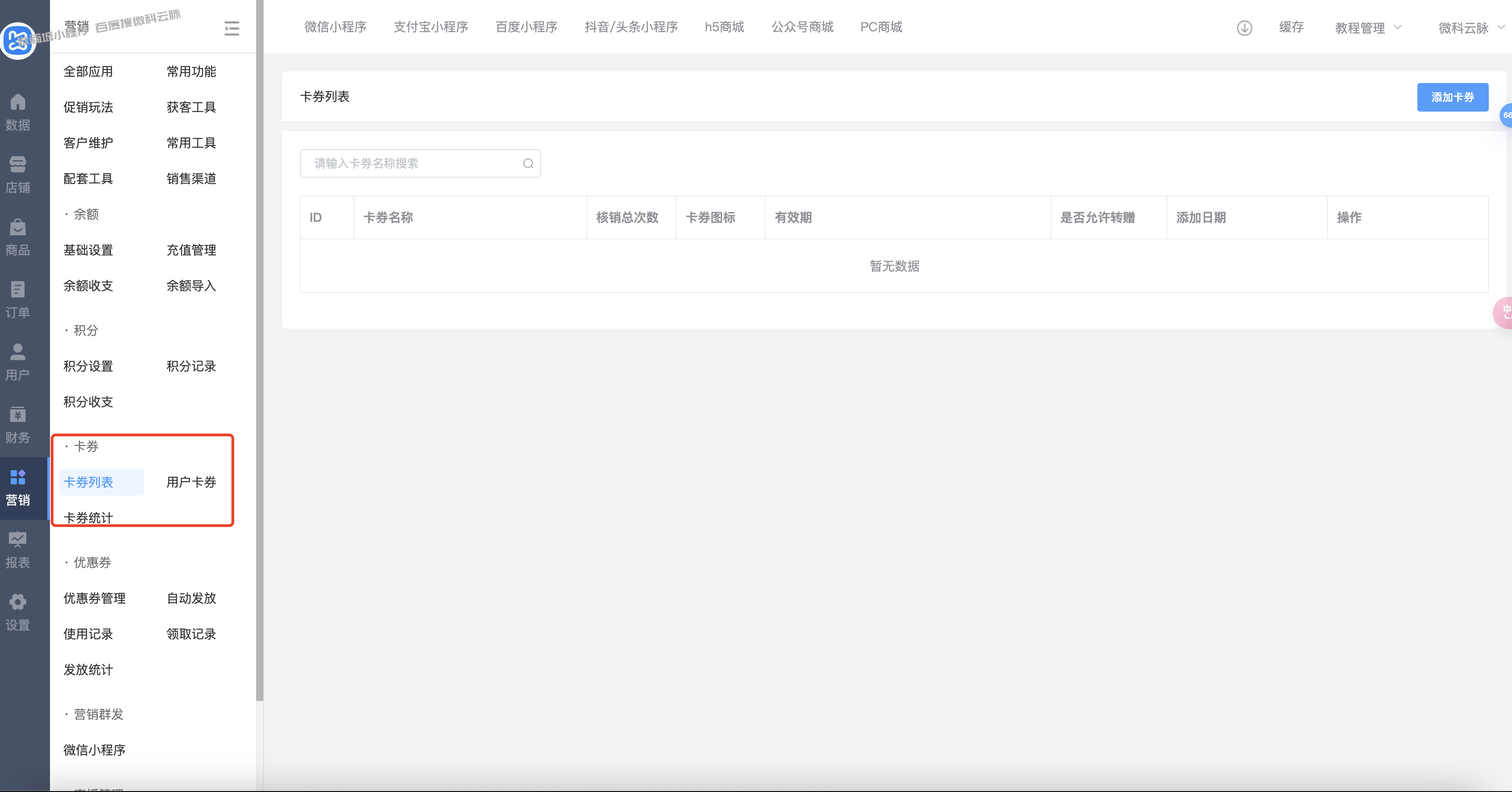Open the 设置 gear icon
The image size is (1512, 792).
tap(17, 602)
